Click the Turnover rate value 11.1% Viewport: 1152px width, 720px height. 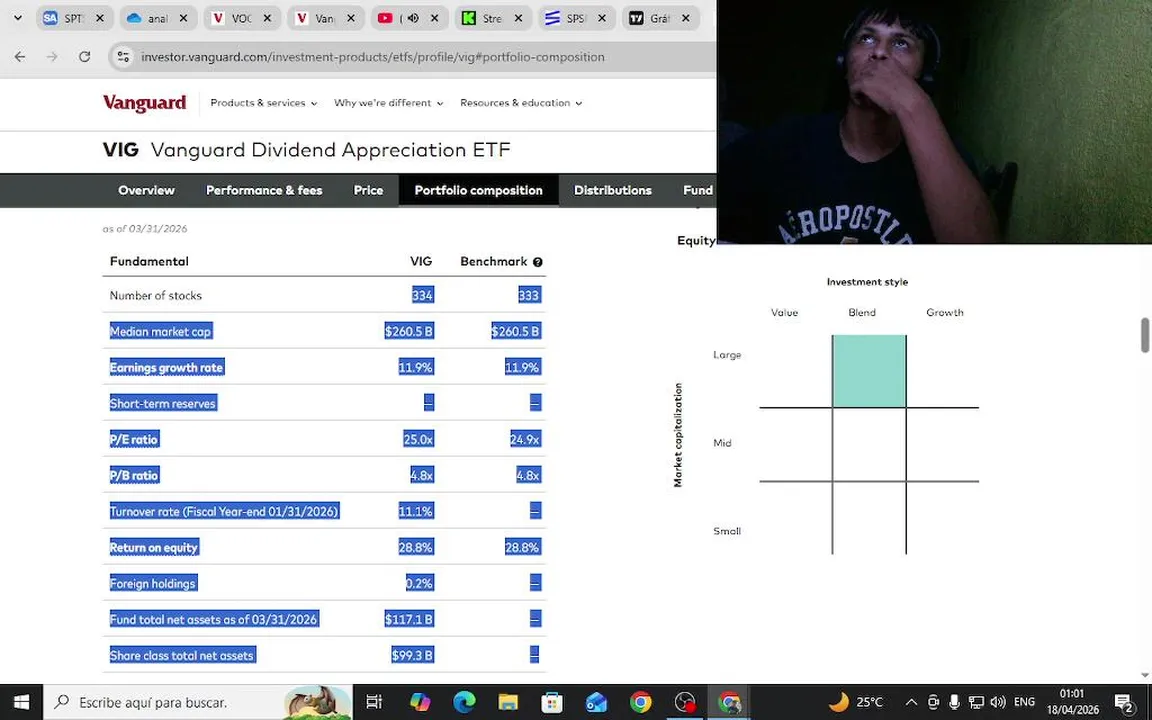(416, 511)
